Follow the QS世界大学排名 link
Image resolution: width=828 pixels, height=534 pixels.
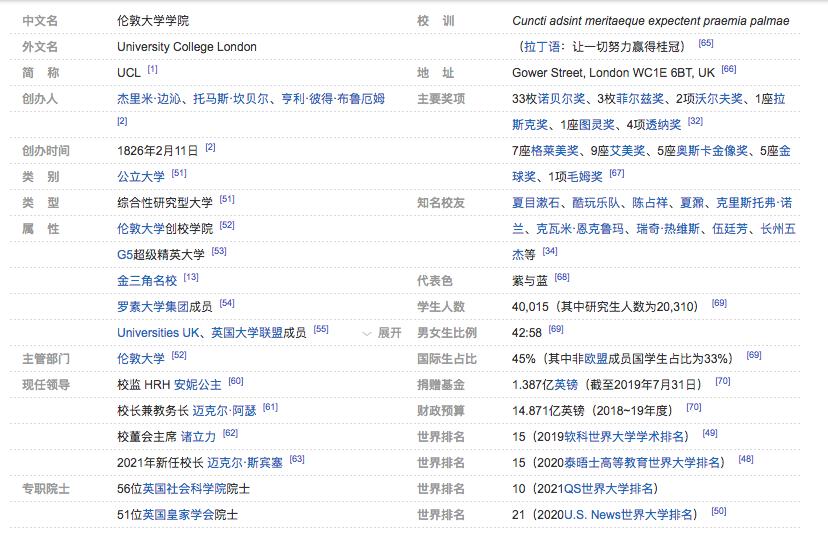[608, 489]
